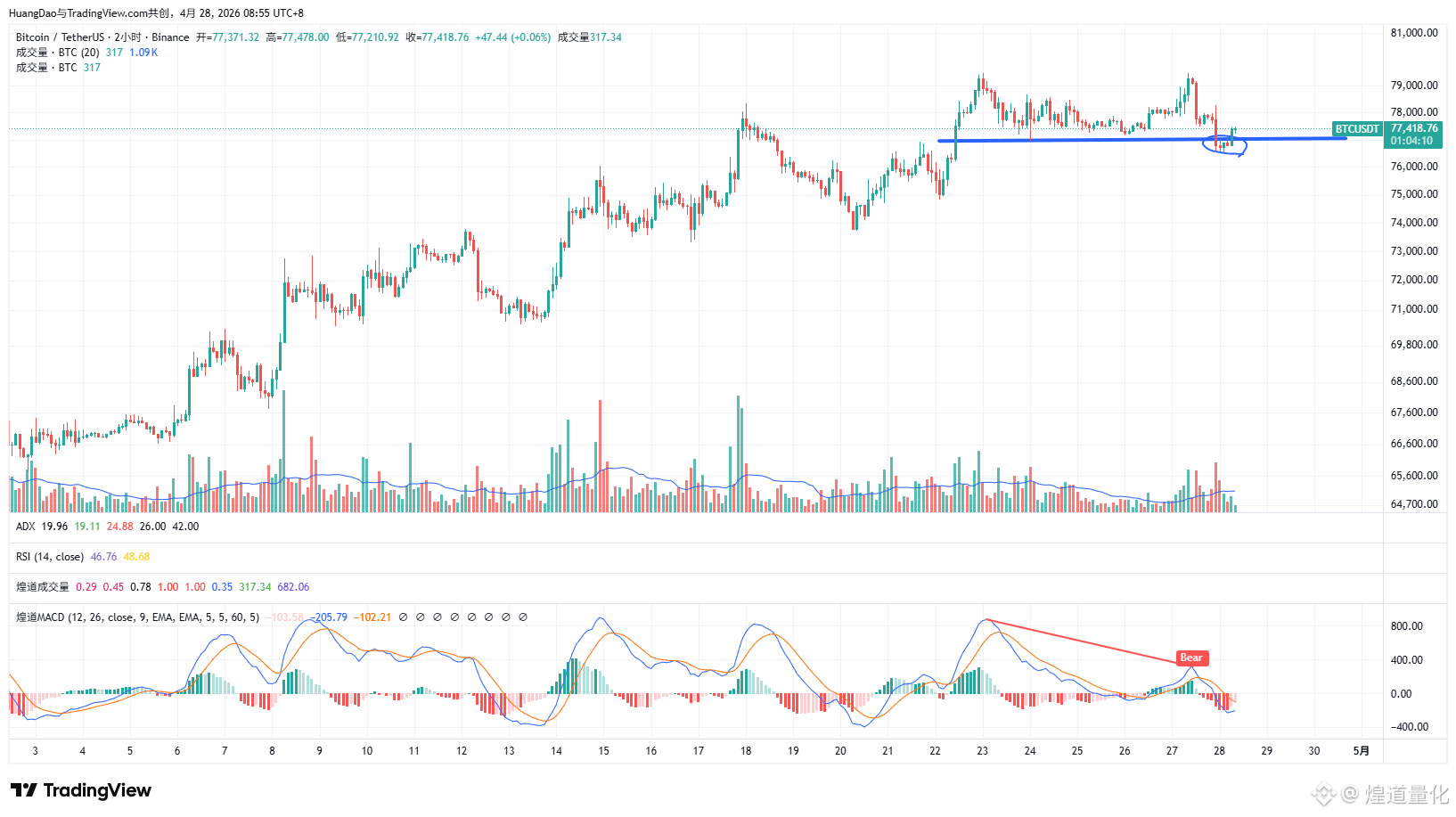1456x817 pixels.
Task: Click the blue 0.35 value in 煌道成交量 row
Action: tap(222, 587)
